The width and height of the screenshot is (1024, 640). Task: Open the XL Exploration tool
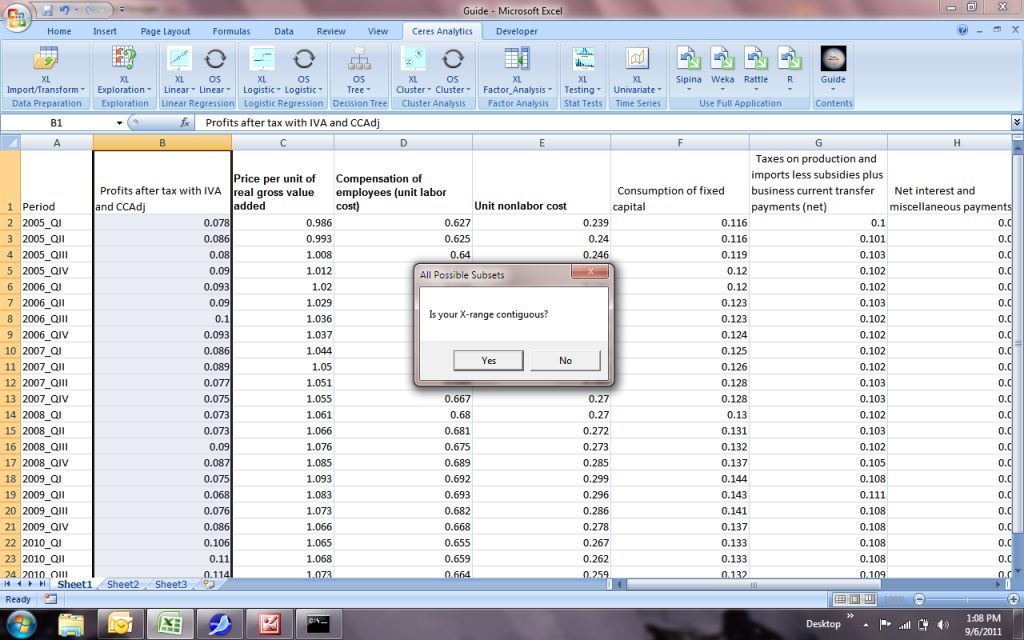pyautogui.click(x=124, y=71)
